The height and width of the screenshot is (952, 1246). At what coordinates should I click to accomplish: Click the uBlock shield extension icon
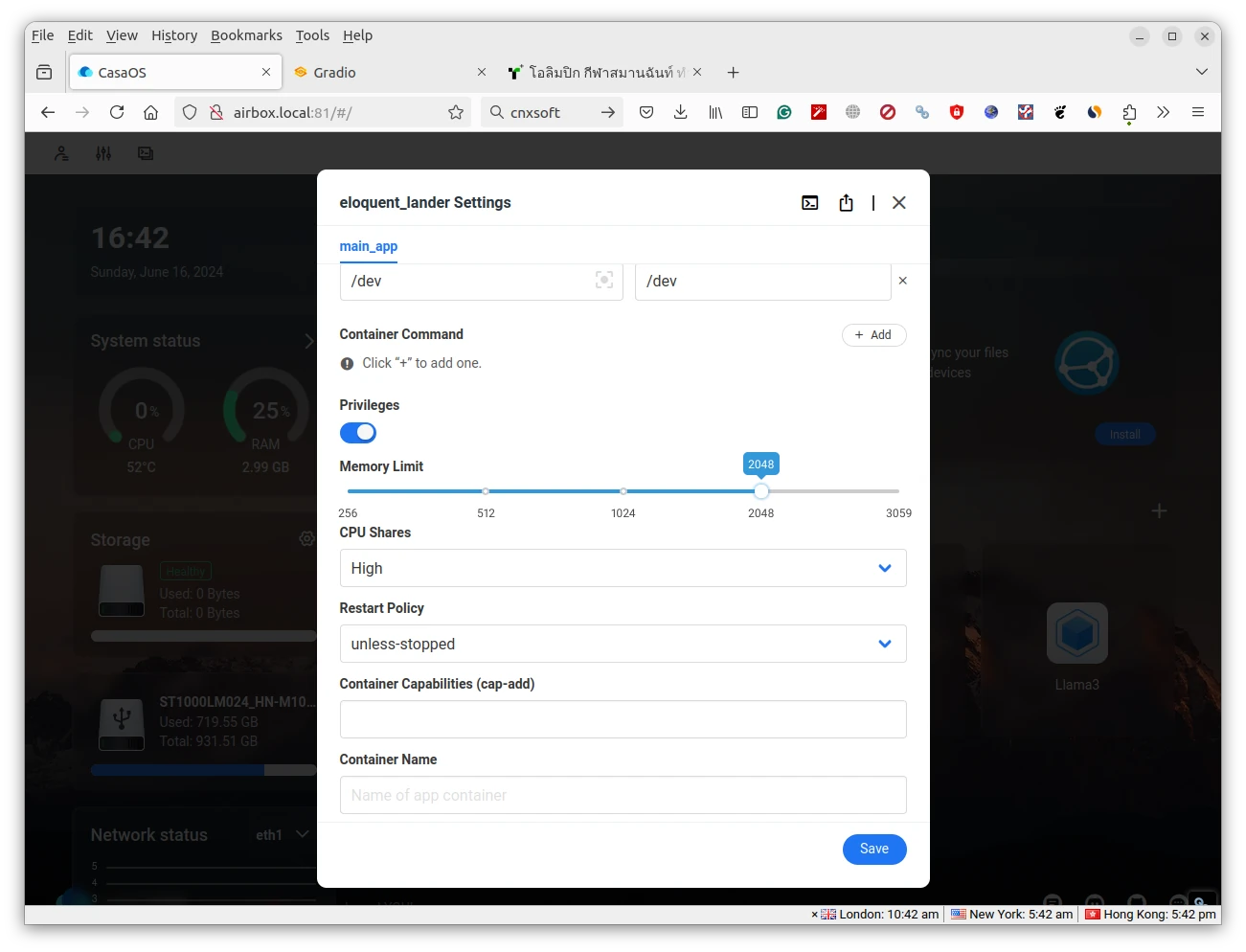tap(957, 112)
